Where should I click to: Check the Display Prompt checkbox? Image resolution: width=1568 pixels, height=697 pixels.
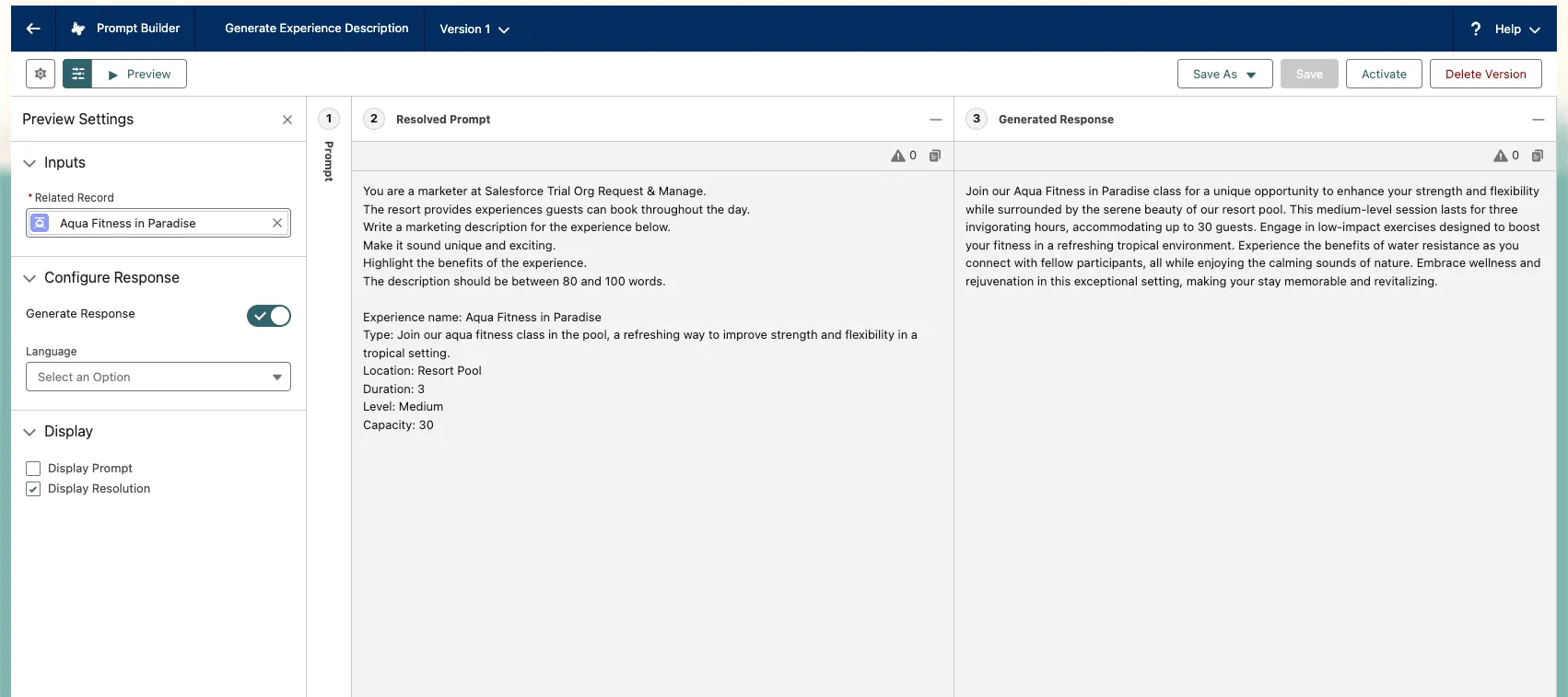pyautogui.click(x=33, y=469)
